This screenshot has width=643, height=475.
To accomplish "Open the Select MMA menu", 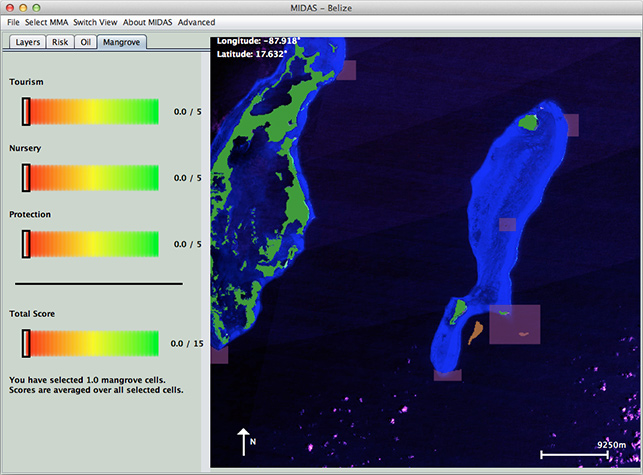I will click(46, 22).
